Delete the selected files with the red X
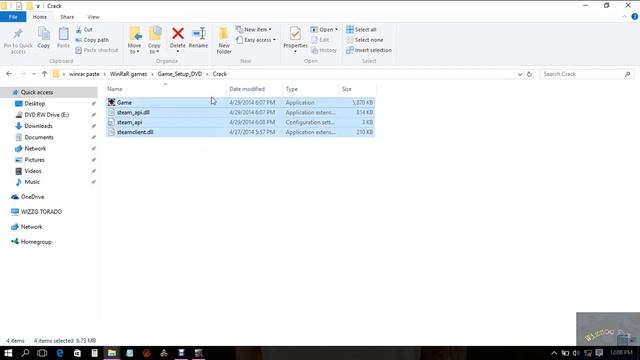 (x=178, y=39)
